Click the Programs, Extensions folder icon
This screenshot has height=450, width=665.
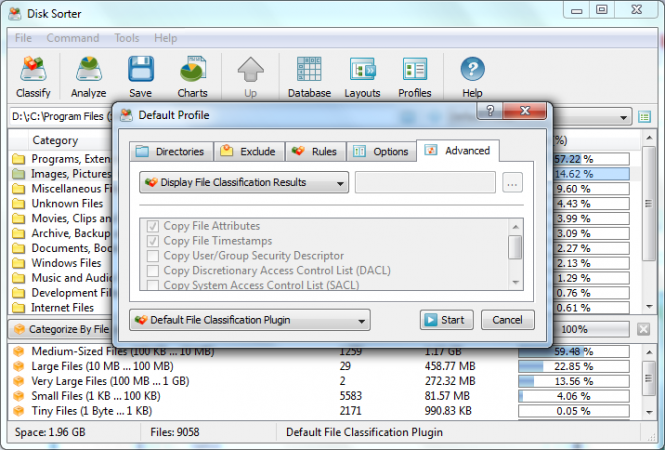pos(18,159)
